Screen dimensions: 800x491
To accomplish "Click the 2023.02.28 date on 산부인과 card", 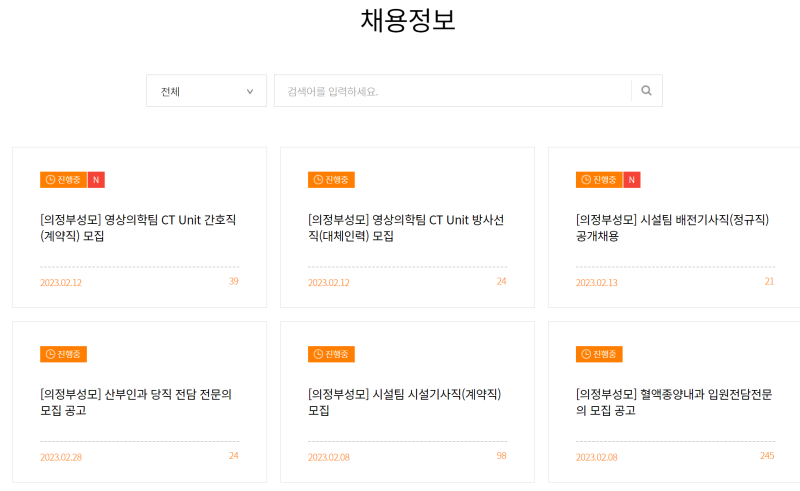I will [x=61, y=457].
